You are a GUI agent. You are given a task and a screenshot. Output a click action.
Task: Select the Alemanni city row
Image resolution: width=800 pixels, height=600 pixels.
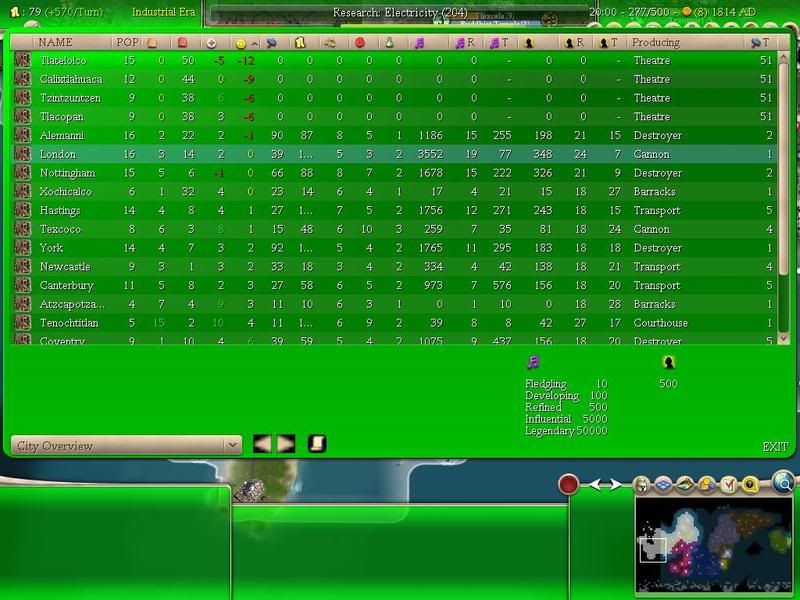pos(394,135)
